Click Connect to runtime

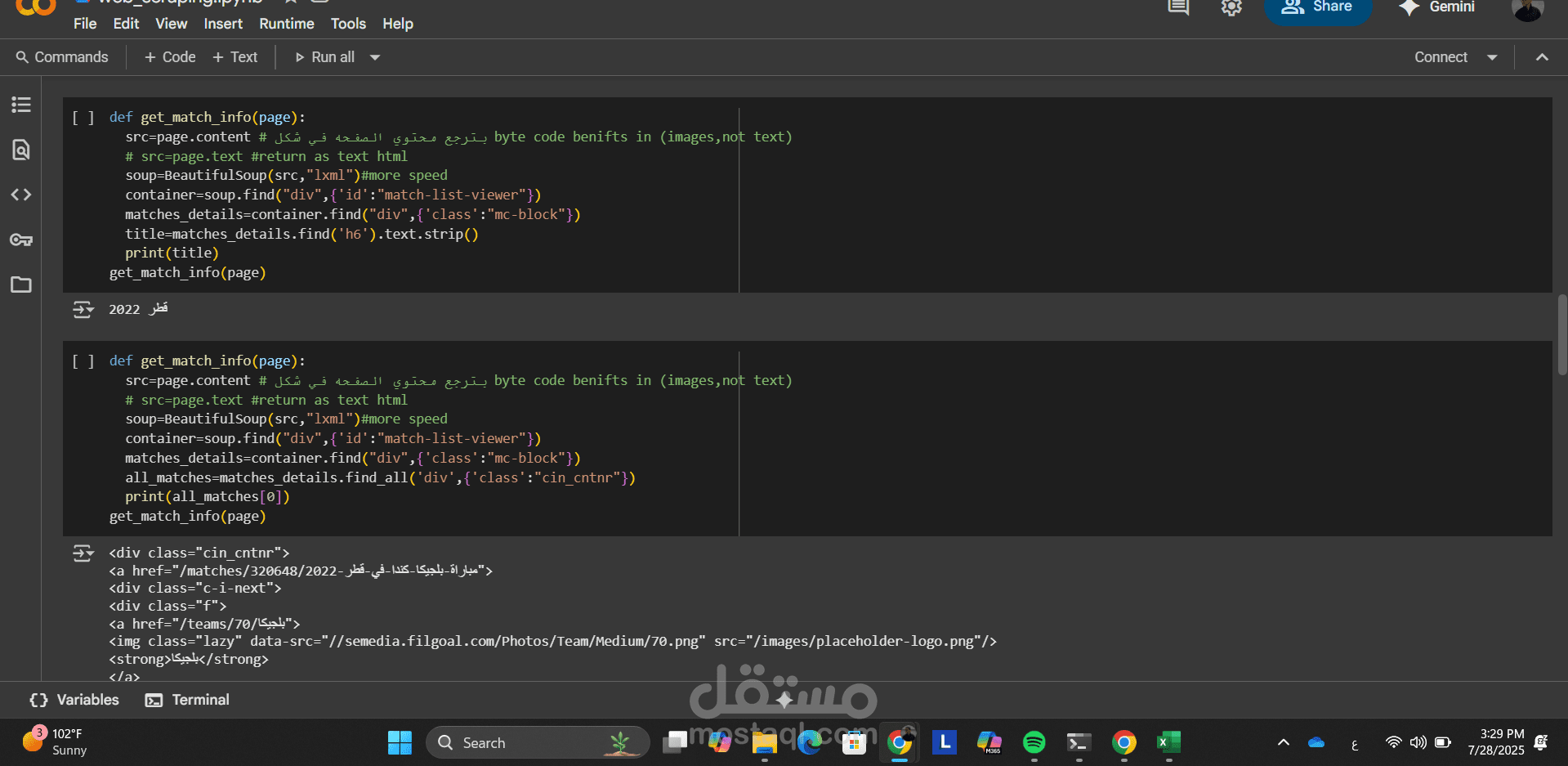coord(1441,57)
